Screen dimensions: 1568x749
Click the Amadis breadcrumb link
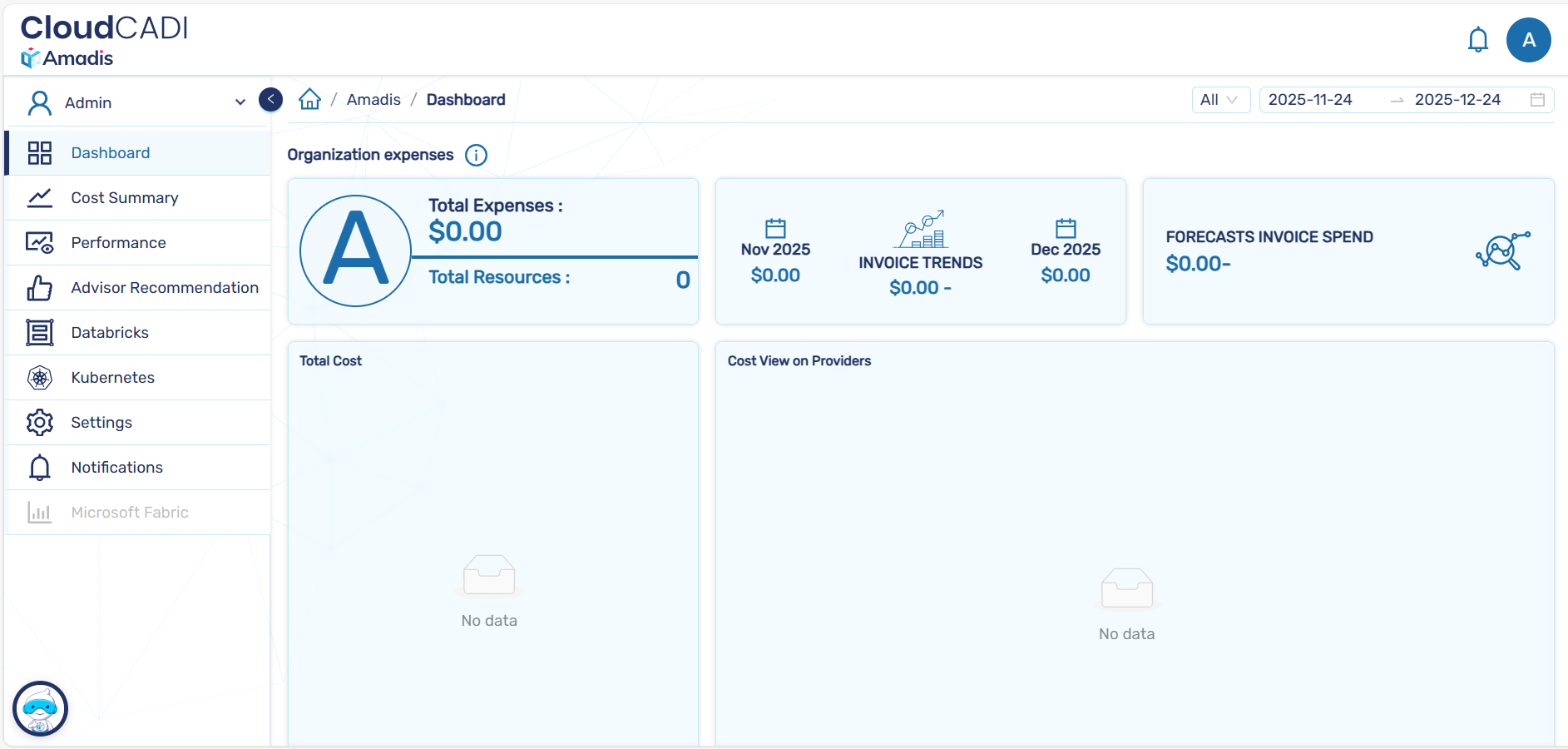coord(373,100)
